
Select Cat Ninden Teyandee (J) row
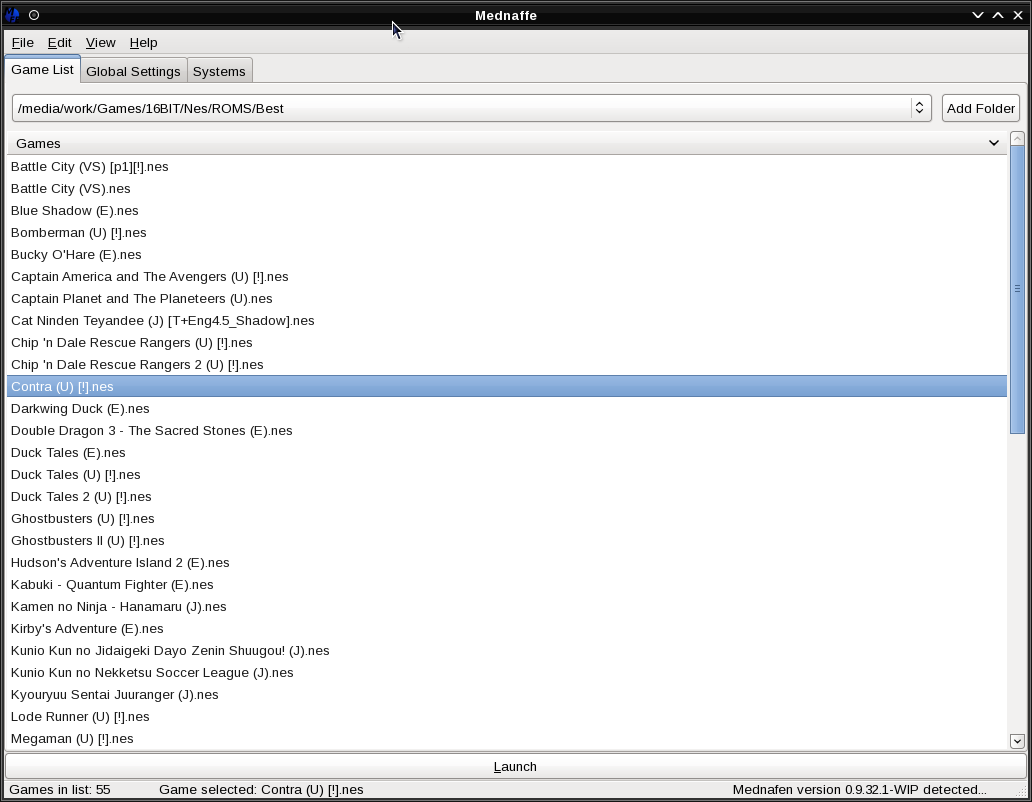507,320
